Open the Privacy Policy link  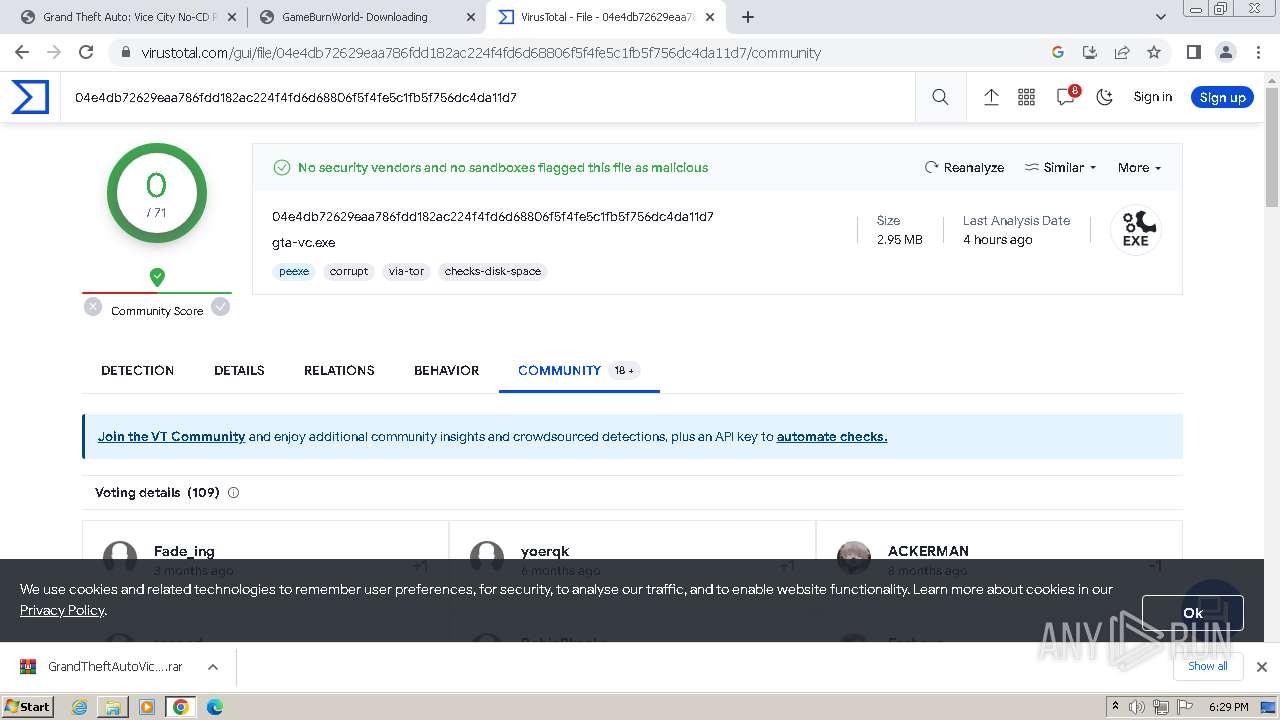coord(62,610)
